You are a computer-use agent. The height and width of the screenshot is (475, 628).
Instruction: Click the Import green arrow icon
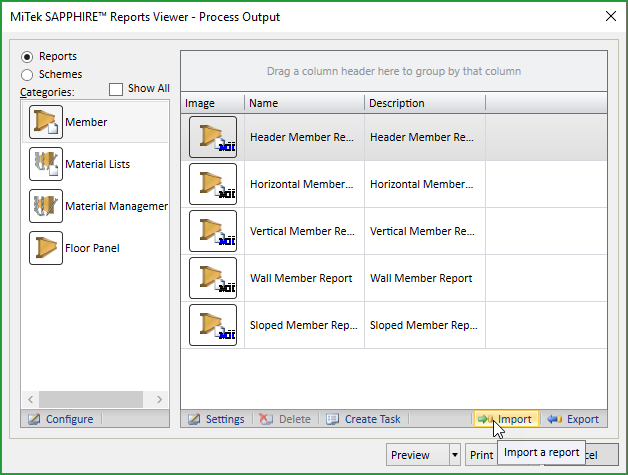tap(485, 419)
